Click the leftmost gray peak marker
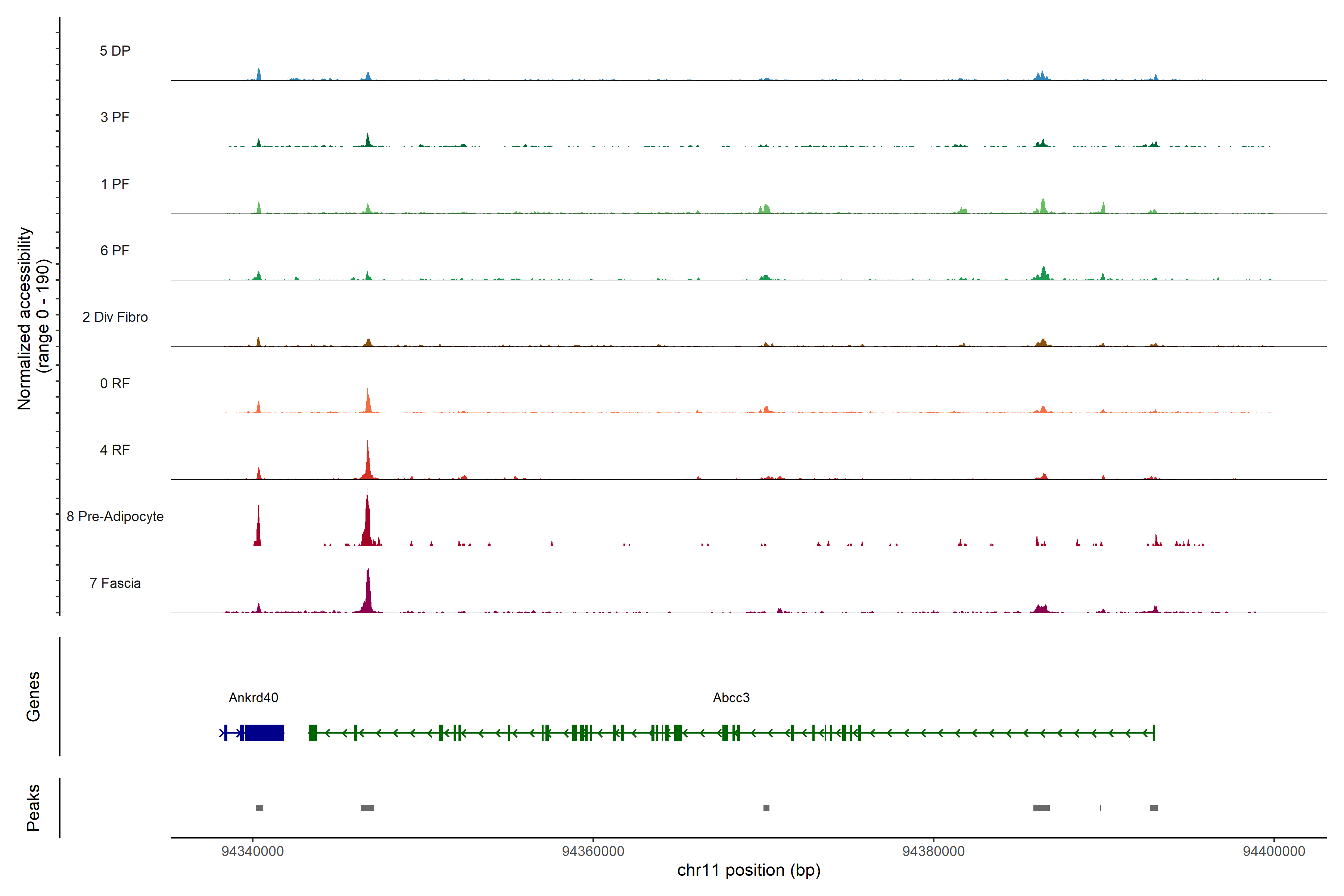The image size is (1344, 896). pyautogui.click(x=259, y=808)
